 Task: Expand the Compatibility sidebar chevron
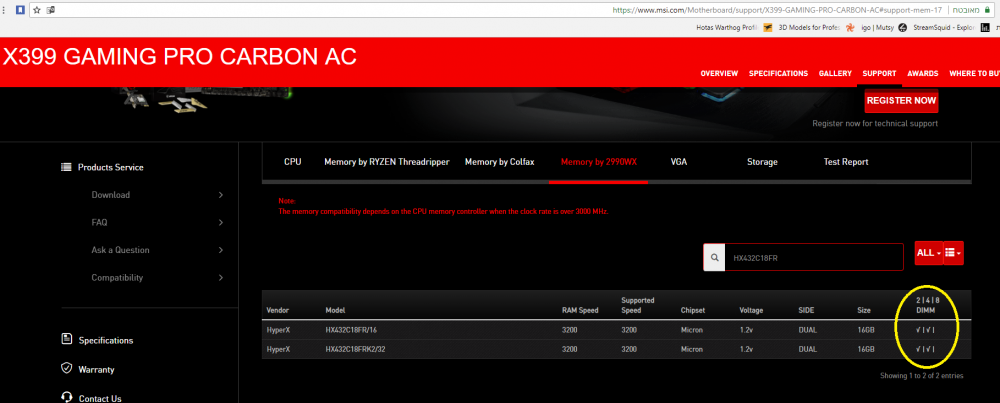tap(221, 277)
